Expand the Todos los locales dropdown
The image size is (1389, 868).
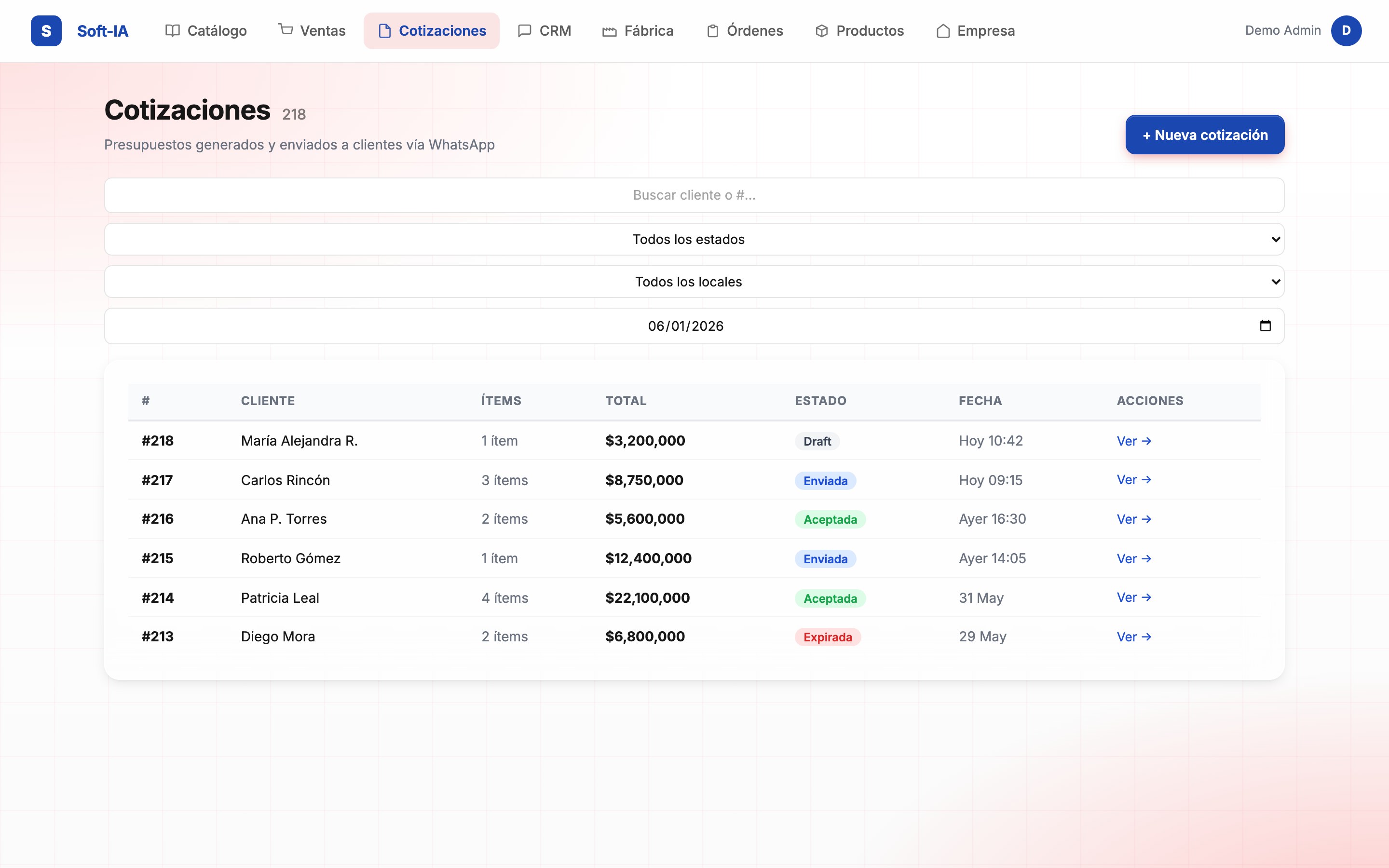pyautogui.click(x=694, y=282)
